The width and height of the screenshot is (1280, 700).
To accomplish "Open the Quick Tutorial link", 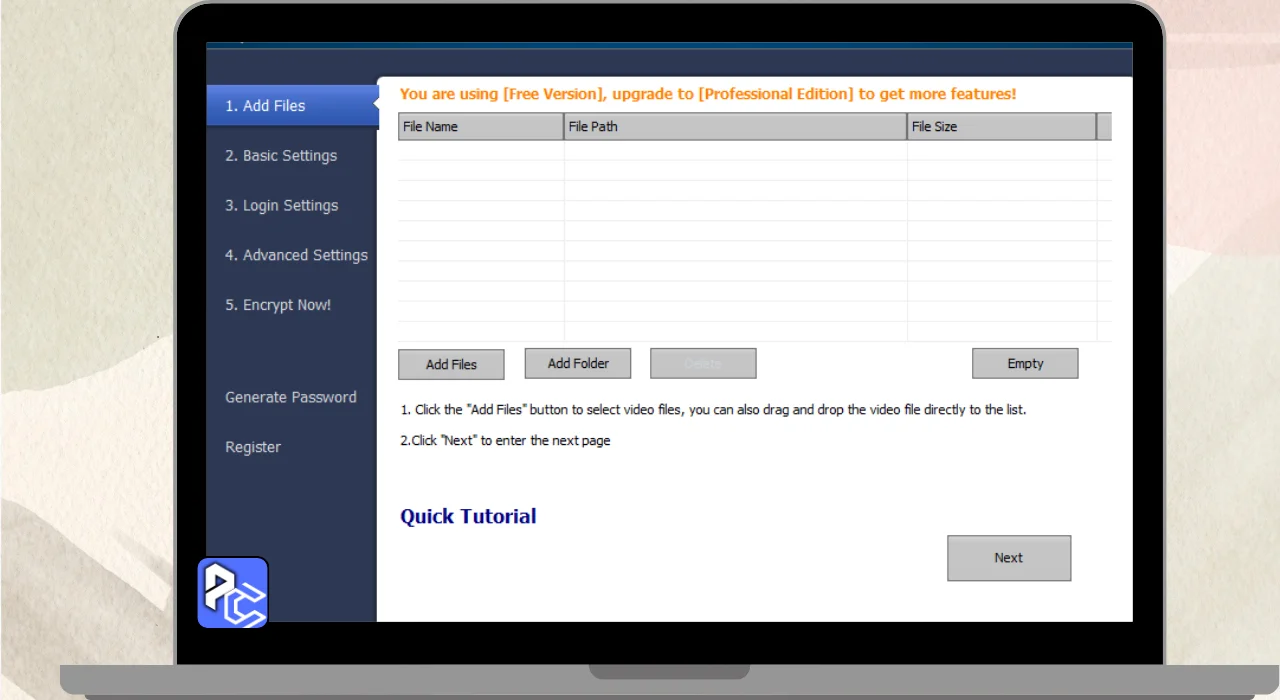I will [468, 517].
